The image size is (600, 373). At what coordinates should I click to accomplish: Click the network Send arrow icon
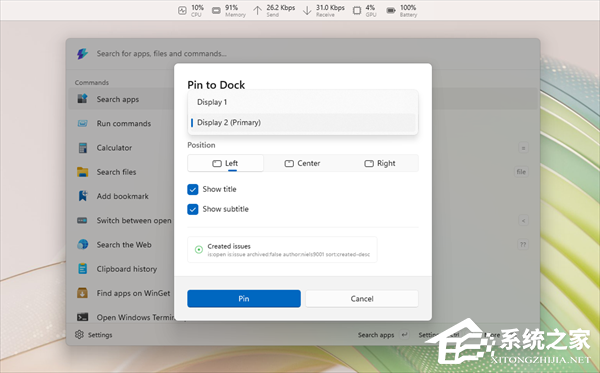coord(258,10)
